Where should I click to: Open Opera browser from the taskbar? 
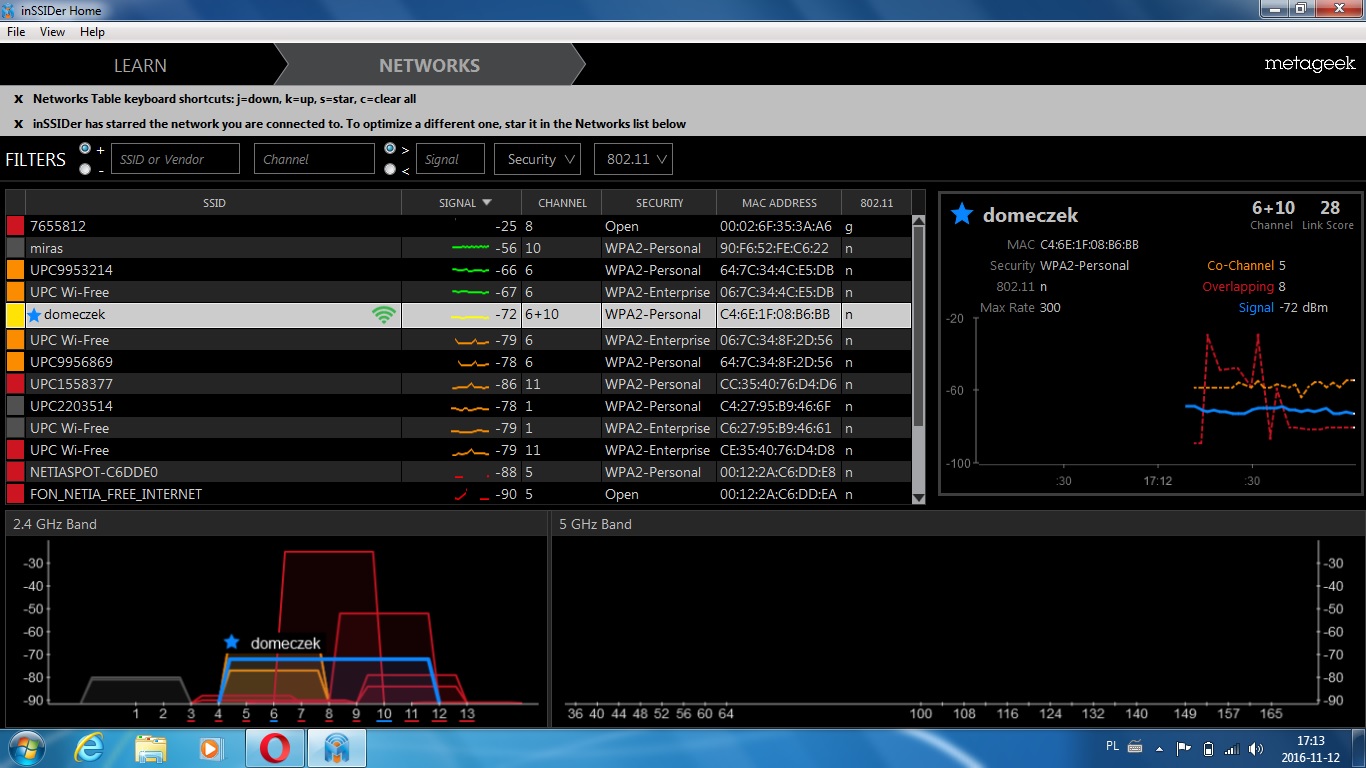click(x=275, y=748)
